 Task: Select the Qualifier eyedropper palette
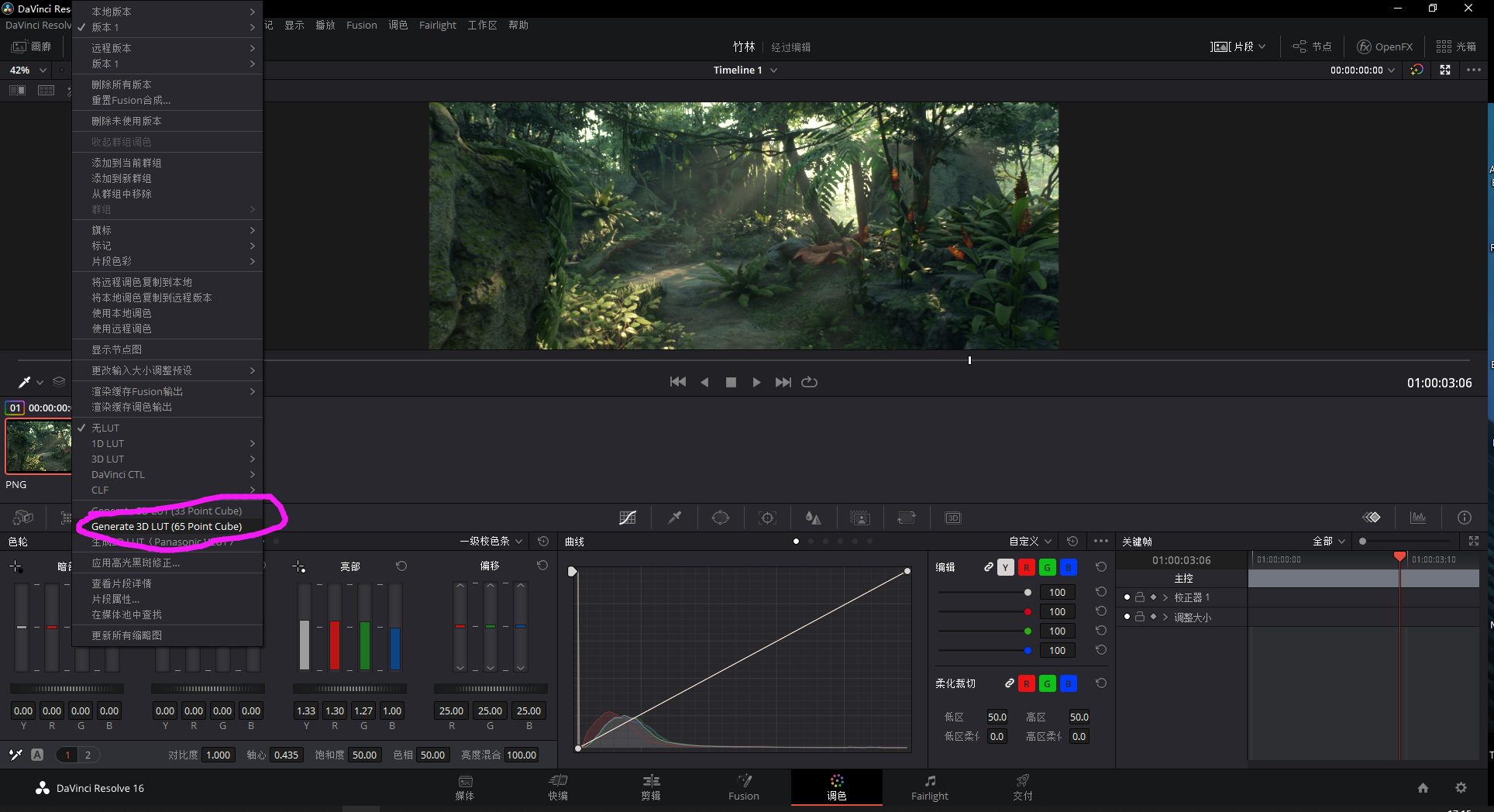tap(674, 518)
